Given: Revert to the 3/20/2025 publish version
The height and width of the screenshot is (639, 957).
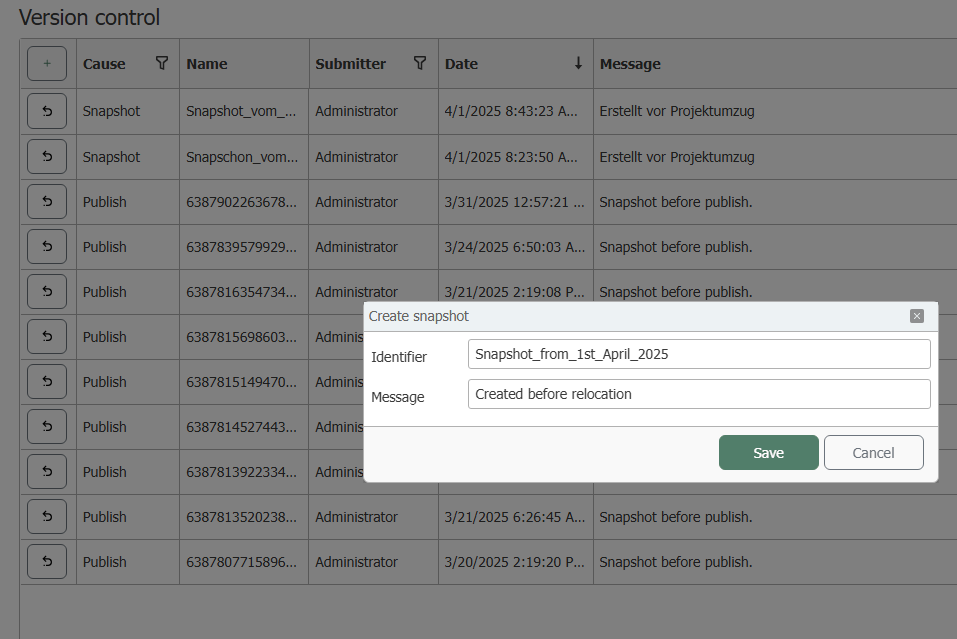Looking at the screenshot, I should pos(47,561).
